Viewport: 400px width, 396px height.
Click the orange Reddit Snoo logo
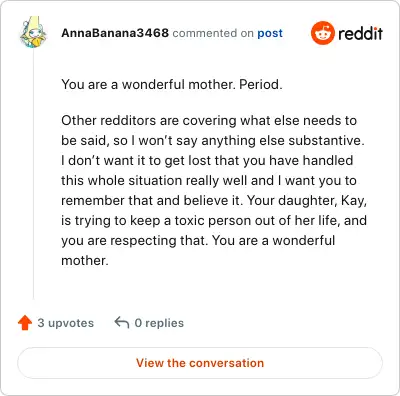pos(322,33)
